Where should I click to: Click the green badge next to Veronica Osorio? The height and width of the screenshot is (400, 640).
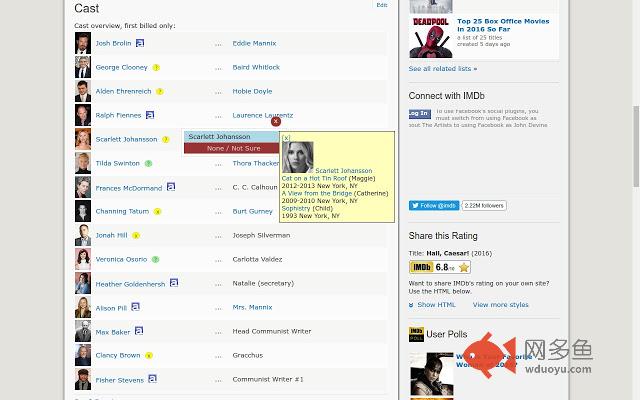[x=156, y=260]
